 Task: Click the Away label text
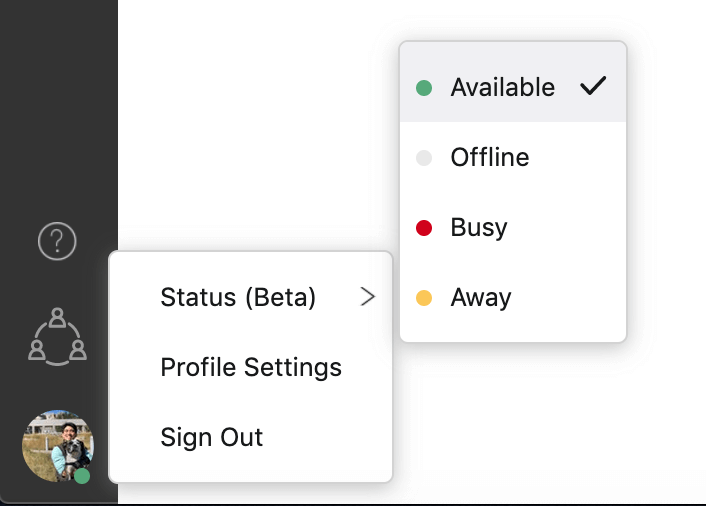pyautogui.click(x=481, y=298)
